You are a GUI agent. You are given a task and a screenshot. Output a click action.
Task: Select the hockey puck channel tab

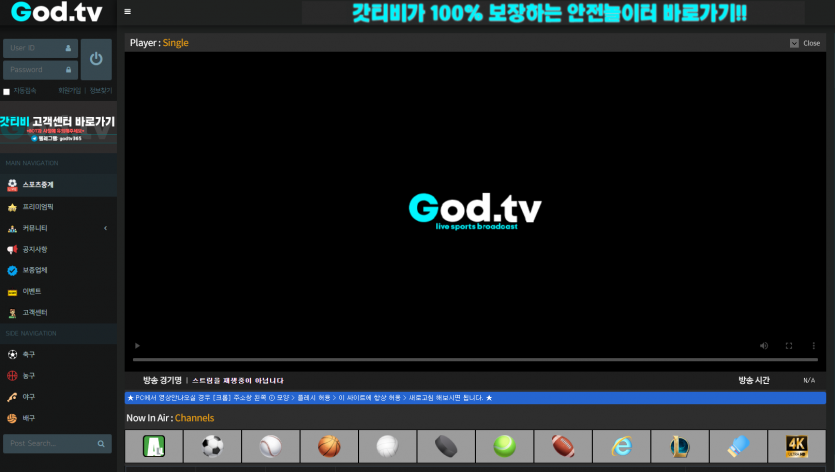[x=446, y=446]
